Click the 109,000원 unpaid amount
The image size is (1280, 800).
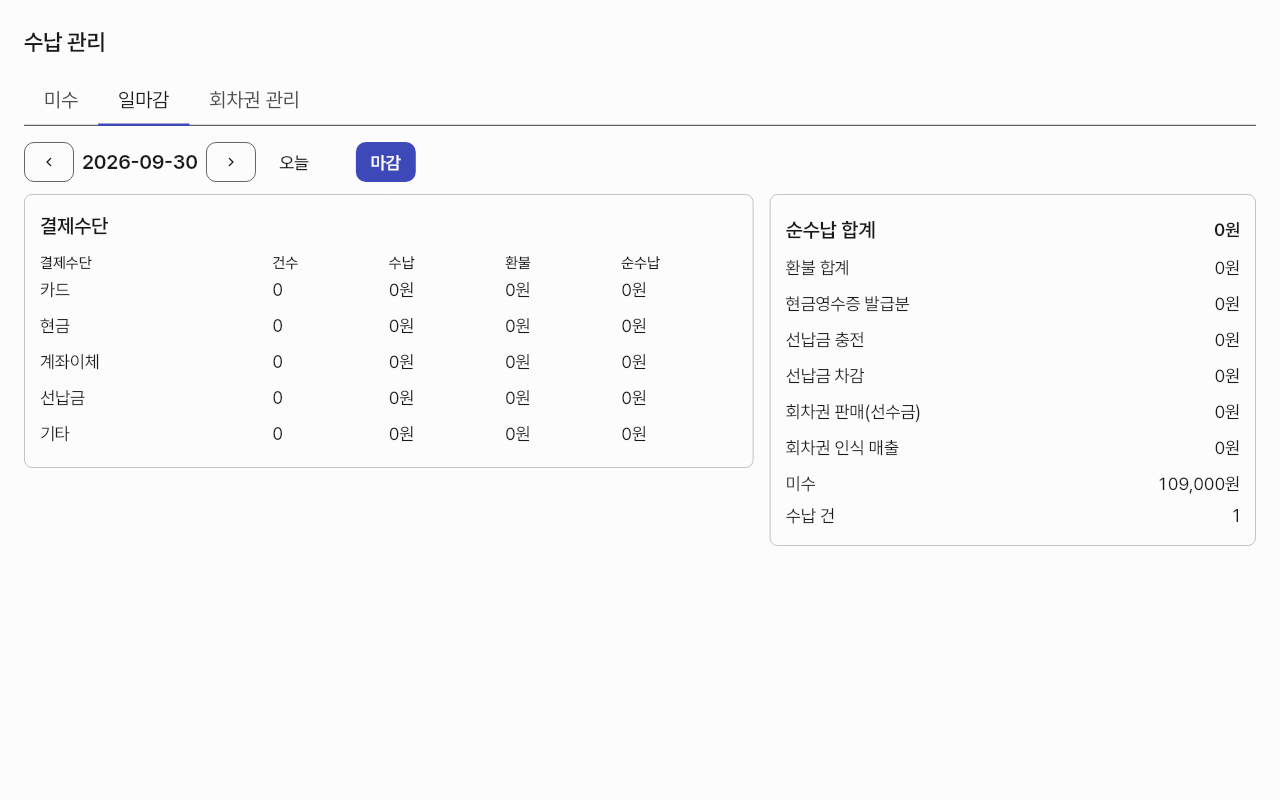[1199, 484]
